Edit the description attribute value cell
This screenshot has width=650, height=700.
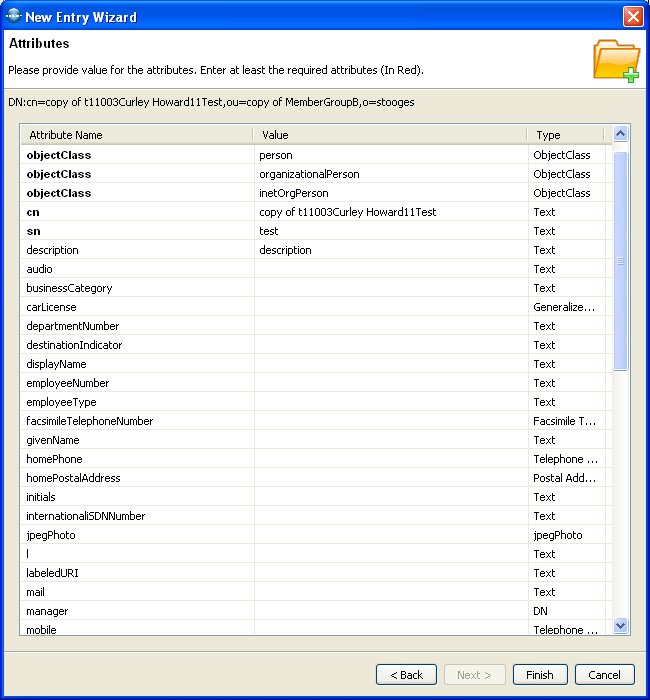[390, 250]
